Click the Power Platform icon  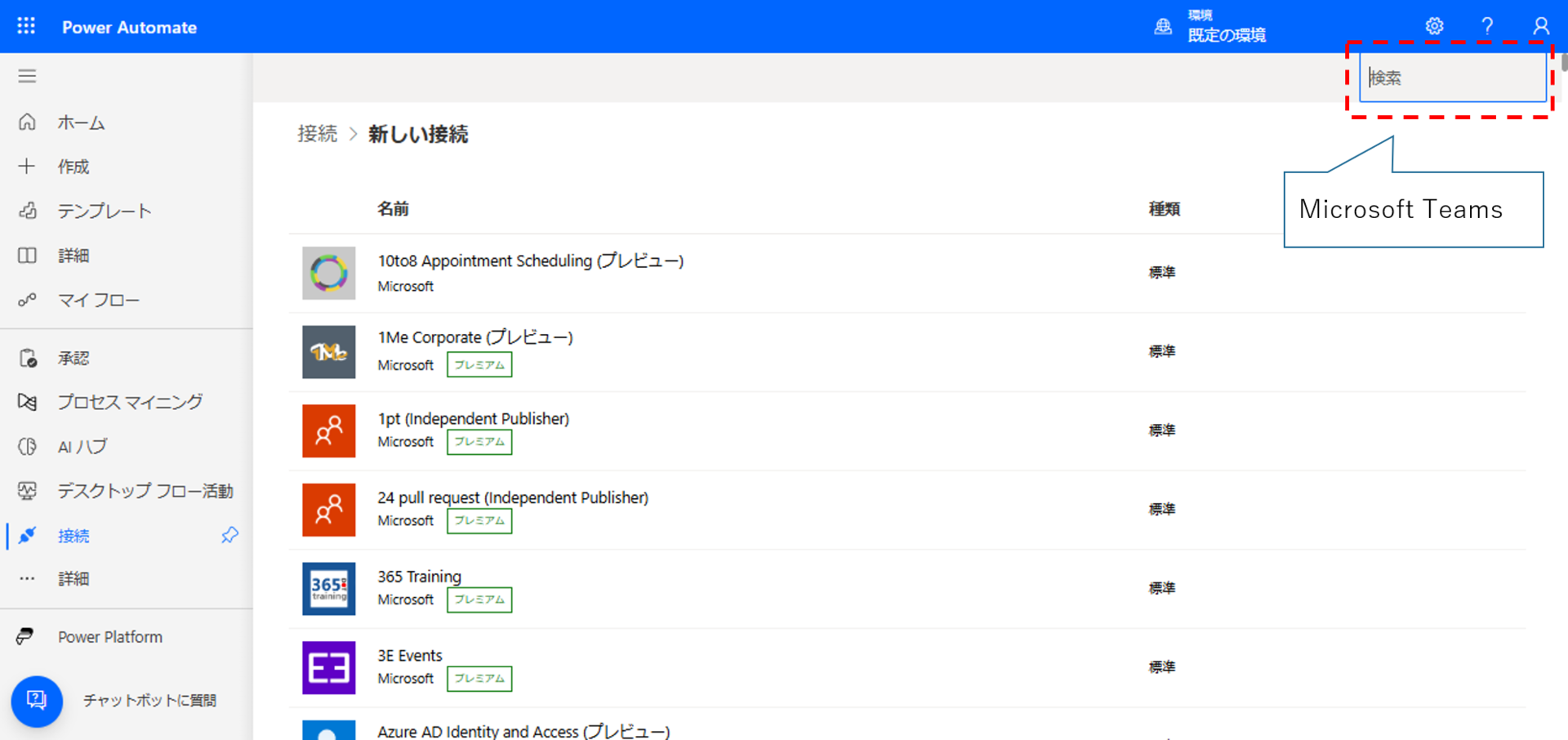(x=25, y=636)
